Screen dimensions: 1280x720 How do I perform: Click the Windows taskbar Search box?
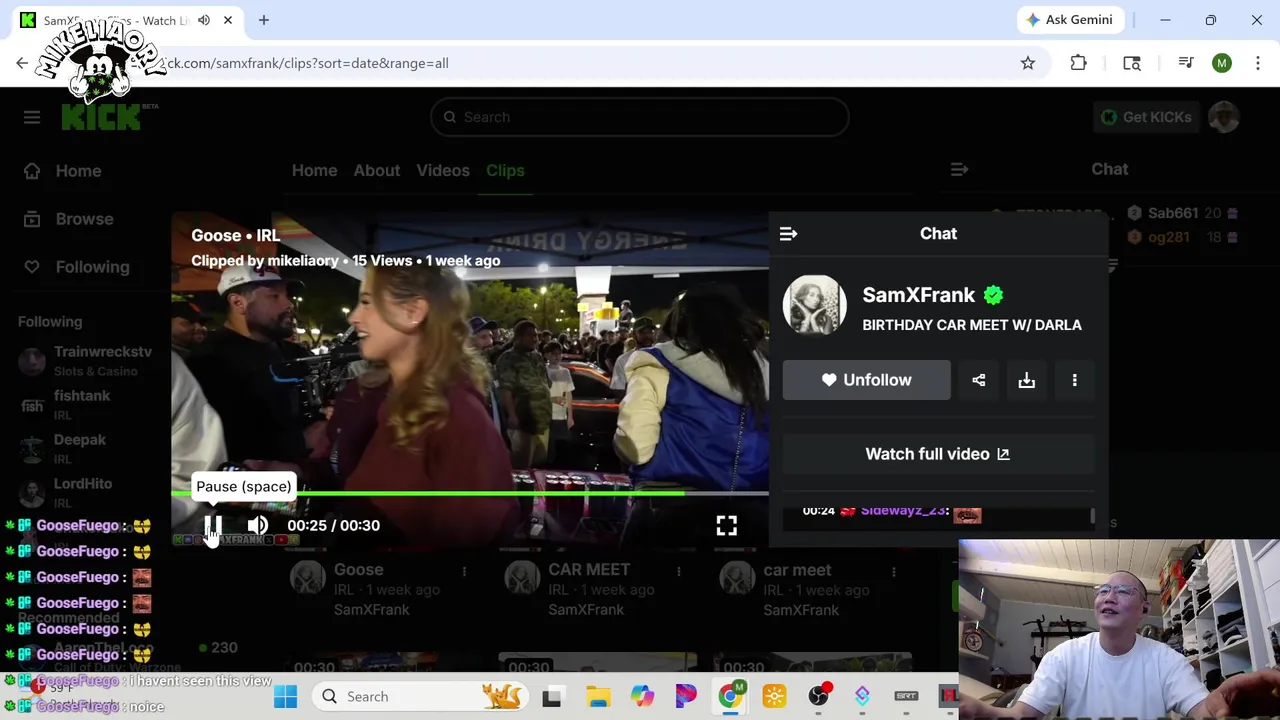420,696
